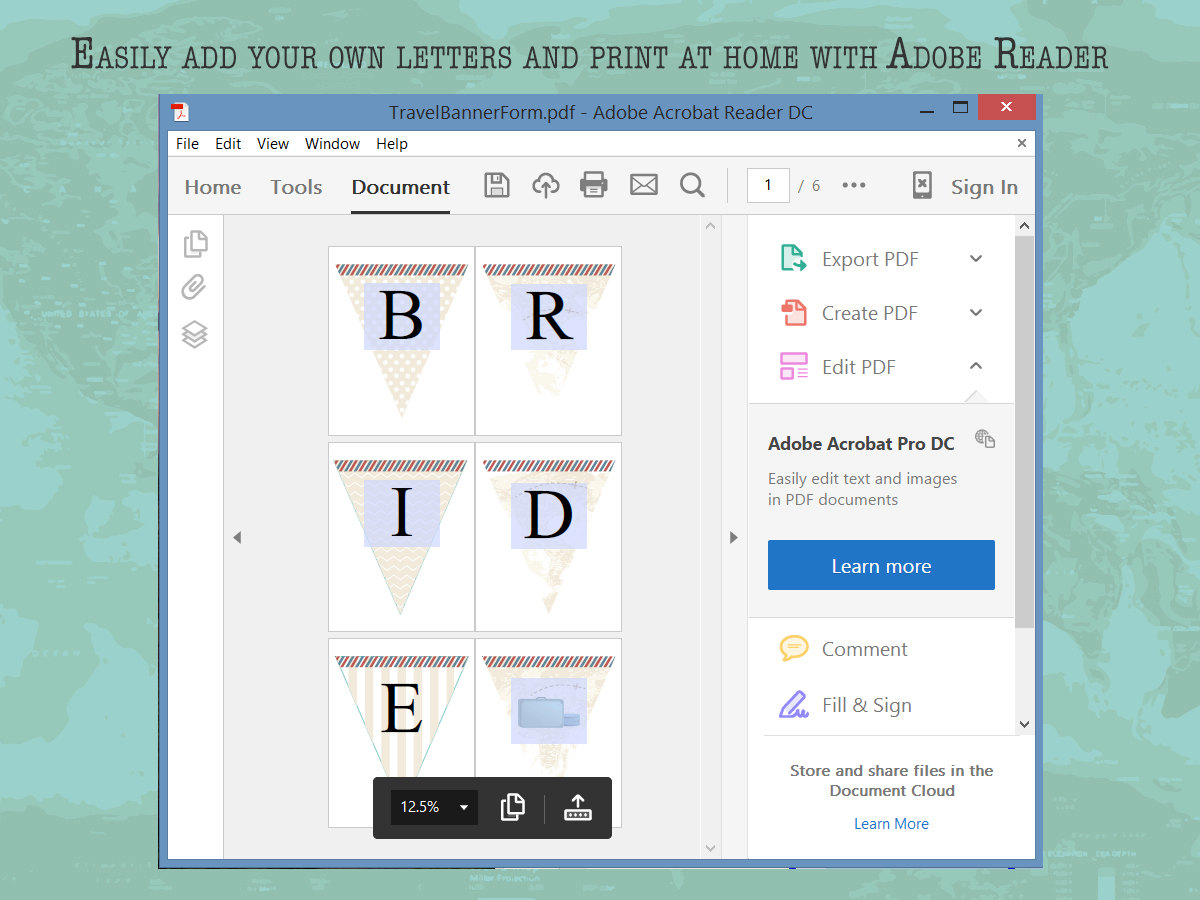The image size is (1200, 900).
Task: Click the document scroll up arrow
Action: coord(711,226)
